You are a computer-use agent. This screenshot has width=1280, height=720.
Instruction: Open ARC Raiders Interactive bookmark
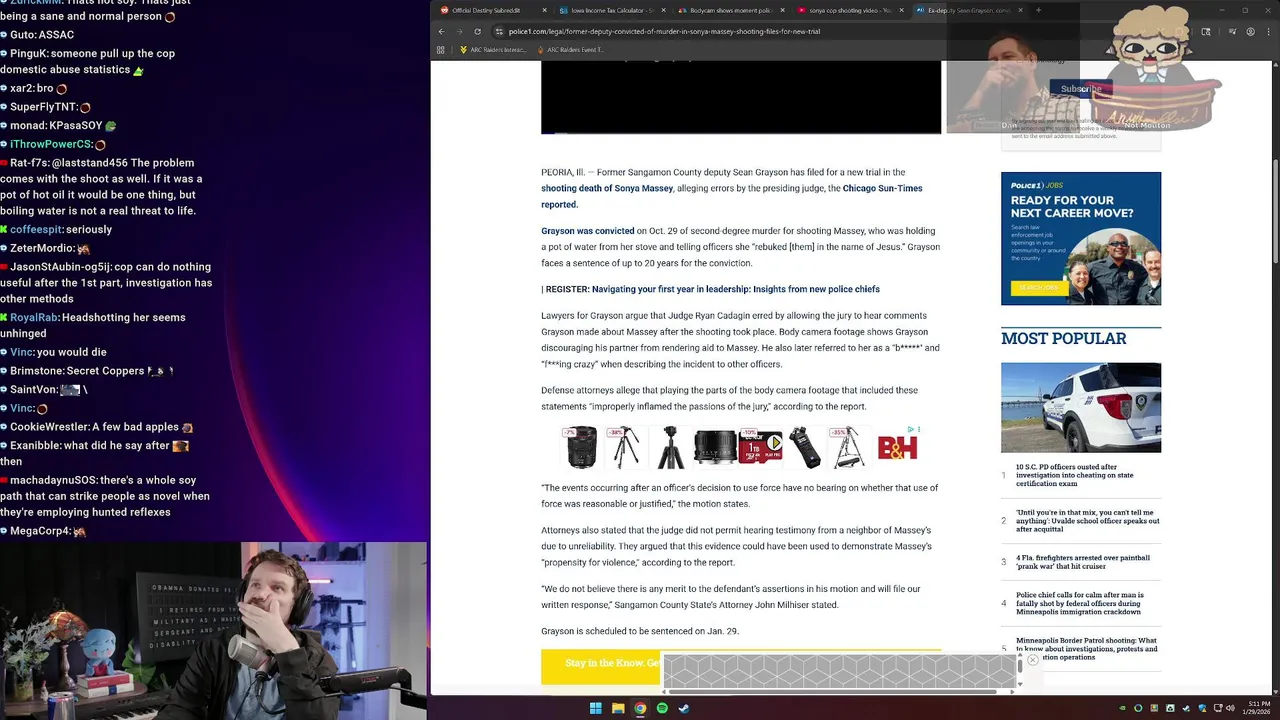(492, 49)
